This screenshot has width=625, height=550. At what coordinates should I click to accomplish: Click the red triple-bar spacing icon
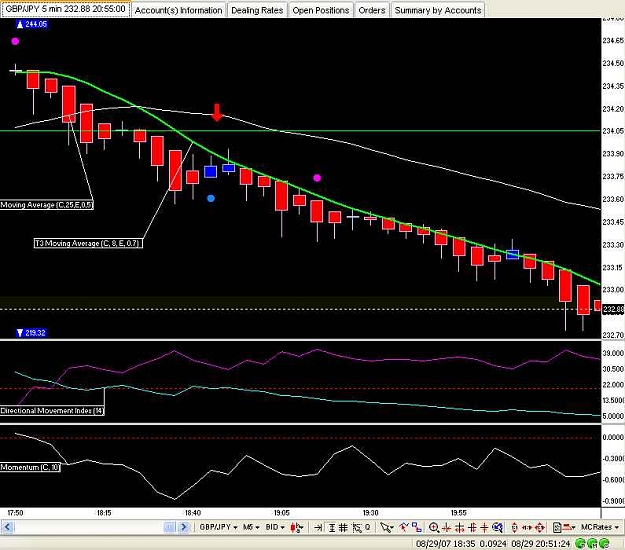pyautogui.click(x=472, y=528)
